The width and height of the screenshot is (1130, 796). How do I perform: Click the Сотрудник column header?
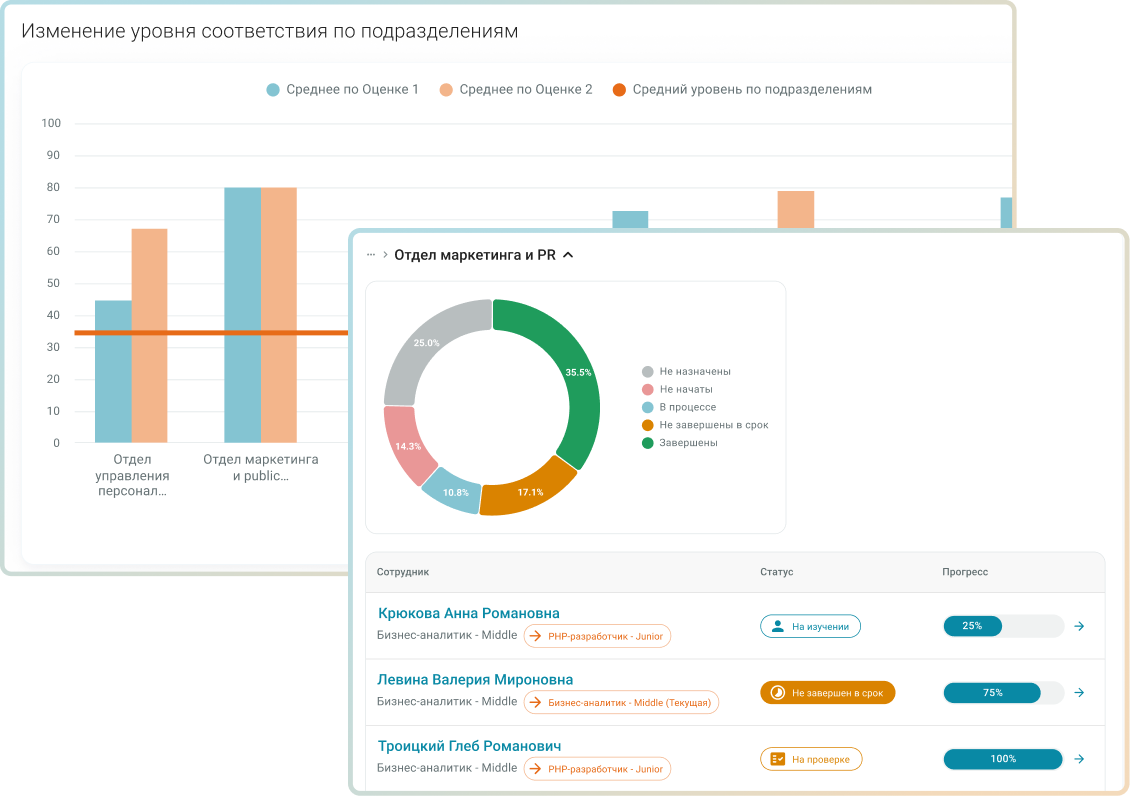pyautogui.click(x=403, y=572)
